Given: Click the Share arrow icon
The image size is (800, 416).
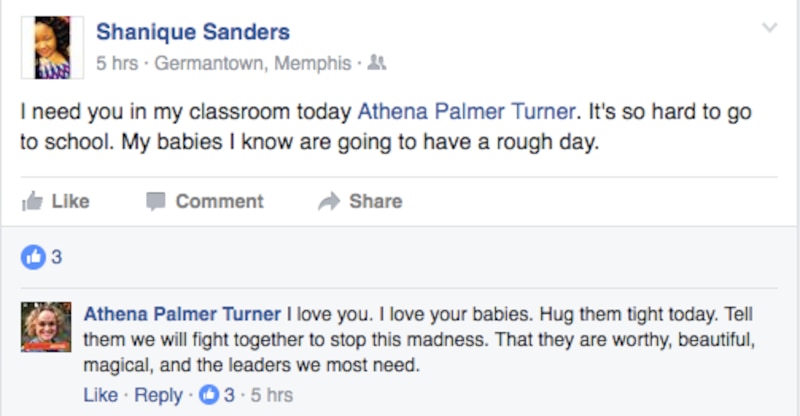Looking at the screenshot, I should (x=329, y=202).
